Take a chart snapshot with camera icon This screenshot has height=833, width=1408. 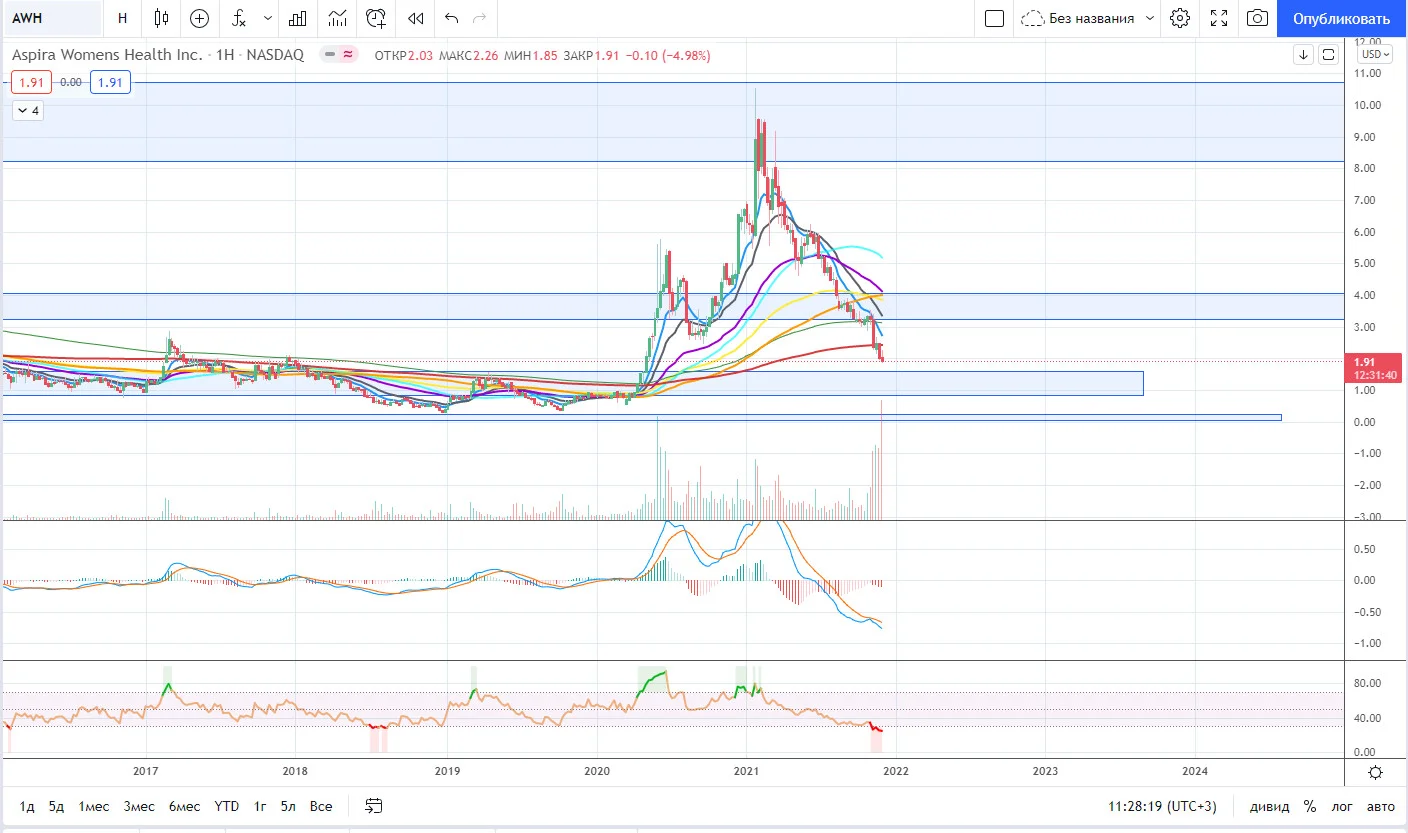[1258, 18]
